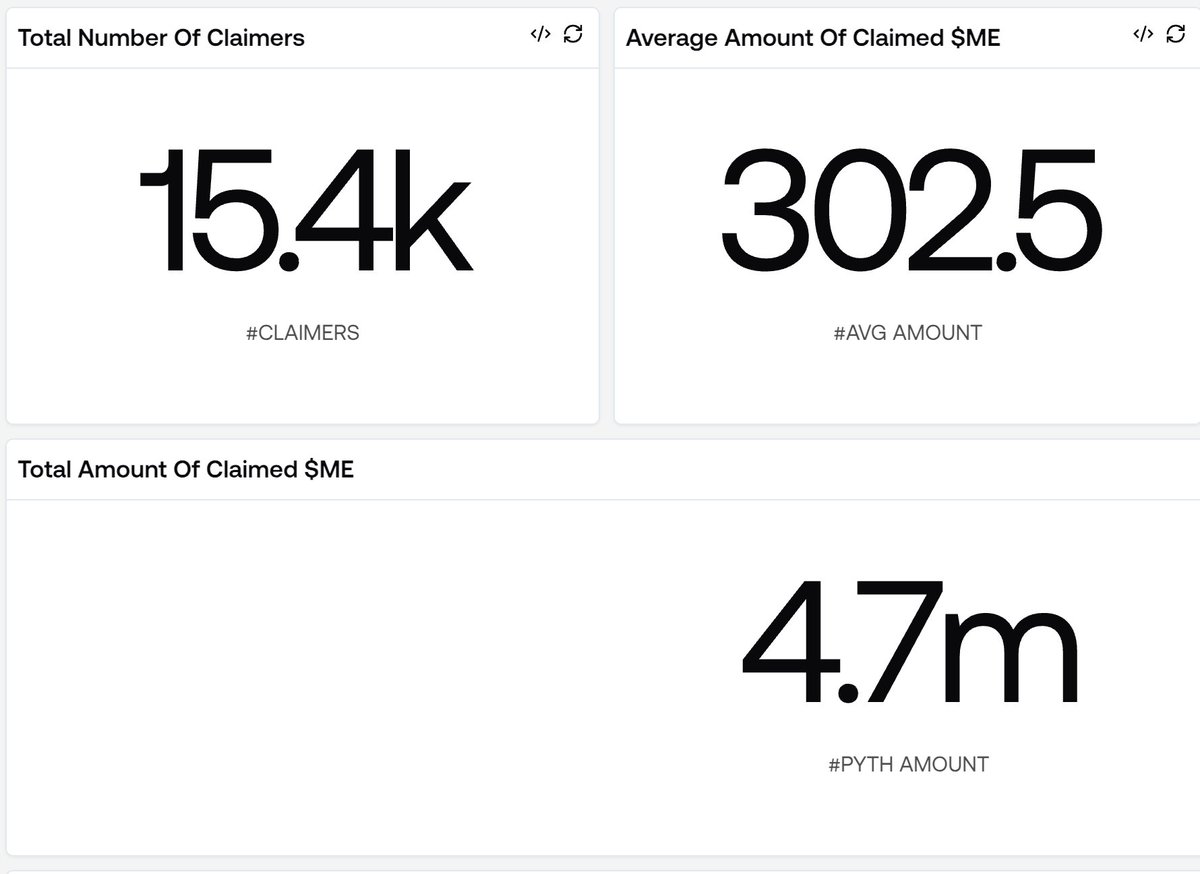
Task: Refresh the Average Amount Of Claimed $ME card
Action: (x=1176, y=35)
